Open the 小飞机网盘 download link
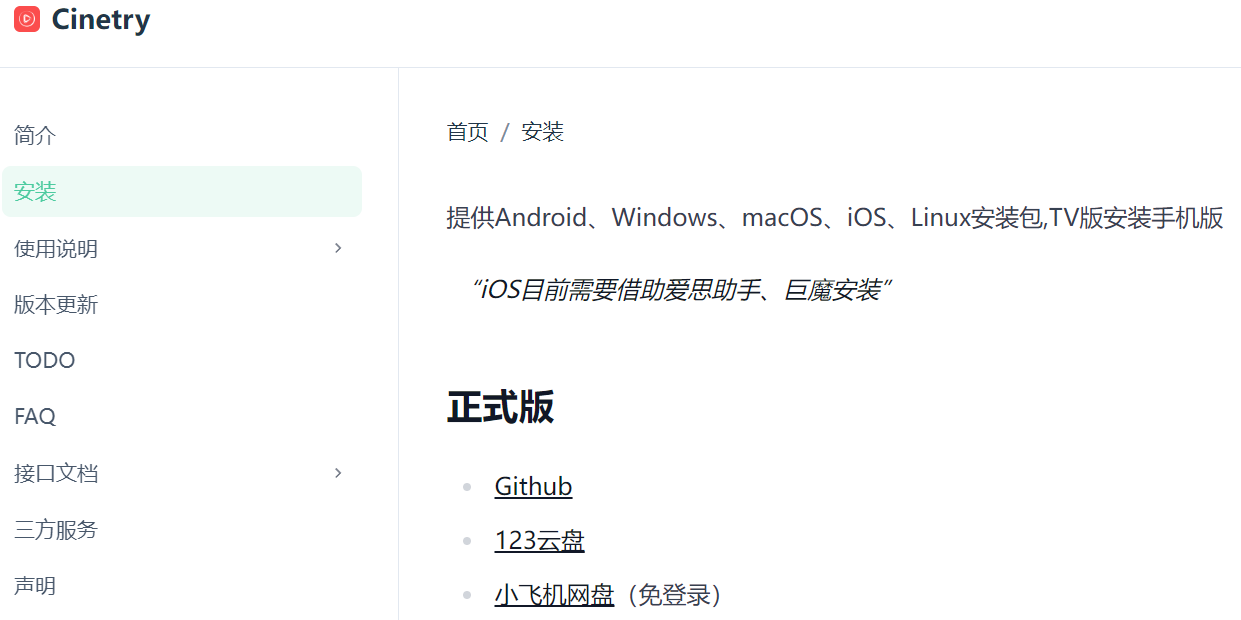This screenshot has width=1241, height=620. coord(554,594)
